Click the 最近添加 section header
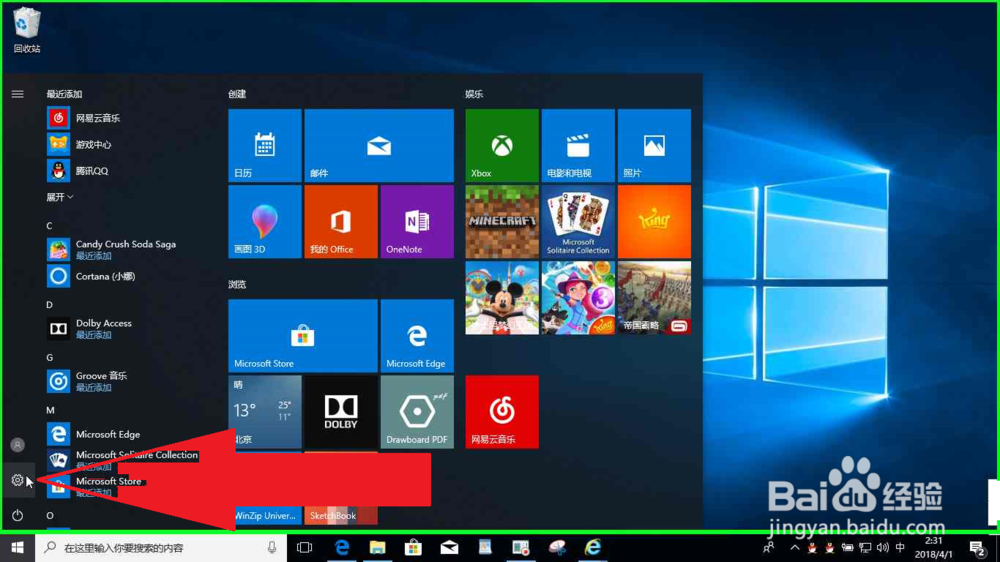Image resolution: width=1000 pixels, height=562 pixels. (x=64, y=94)
